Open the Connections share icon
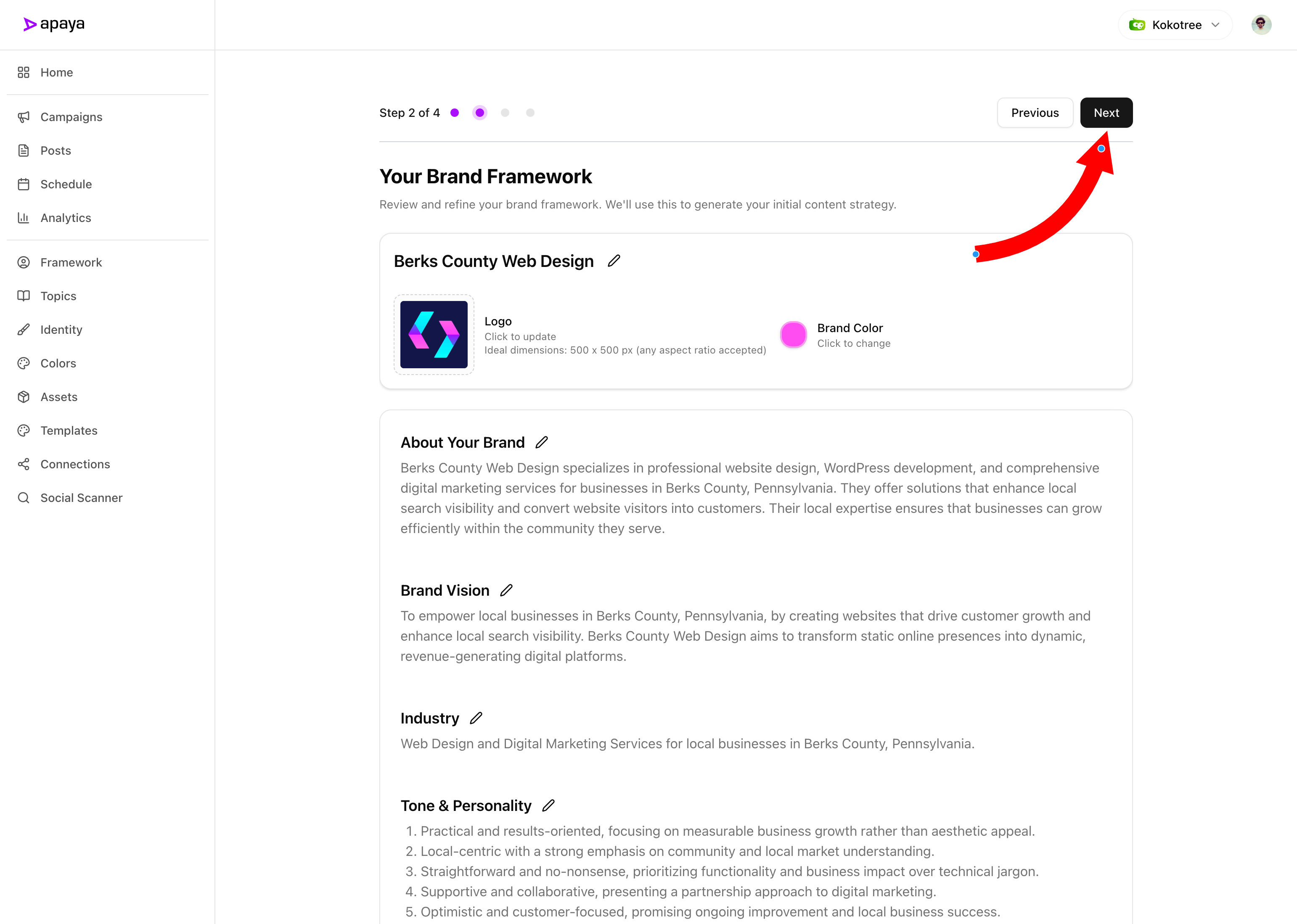This screenshot has height=924, width=1297. pyautogui.click(x=23, y=464)
